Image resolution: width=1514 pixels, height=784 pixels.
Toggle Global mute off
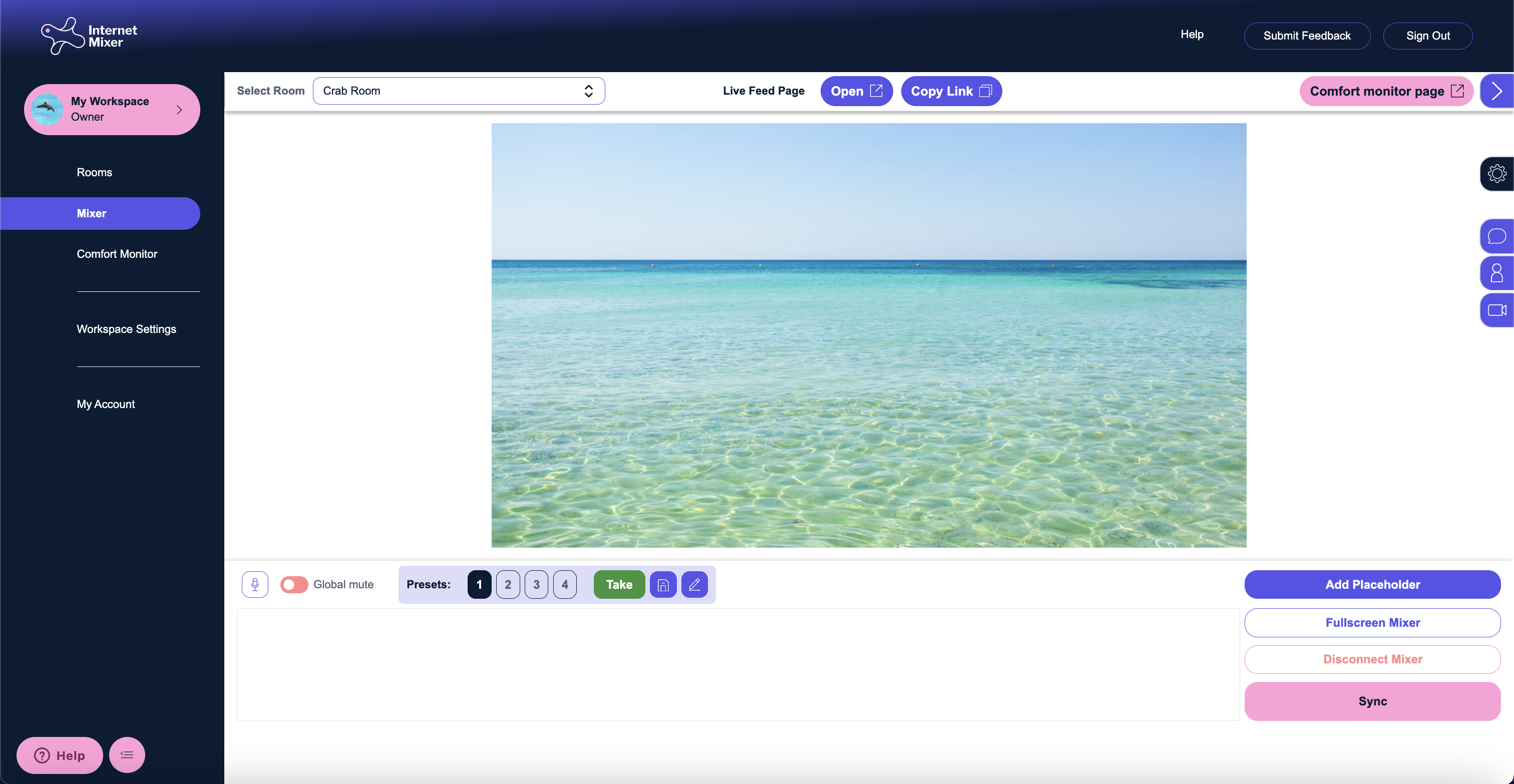click(293, 584)
